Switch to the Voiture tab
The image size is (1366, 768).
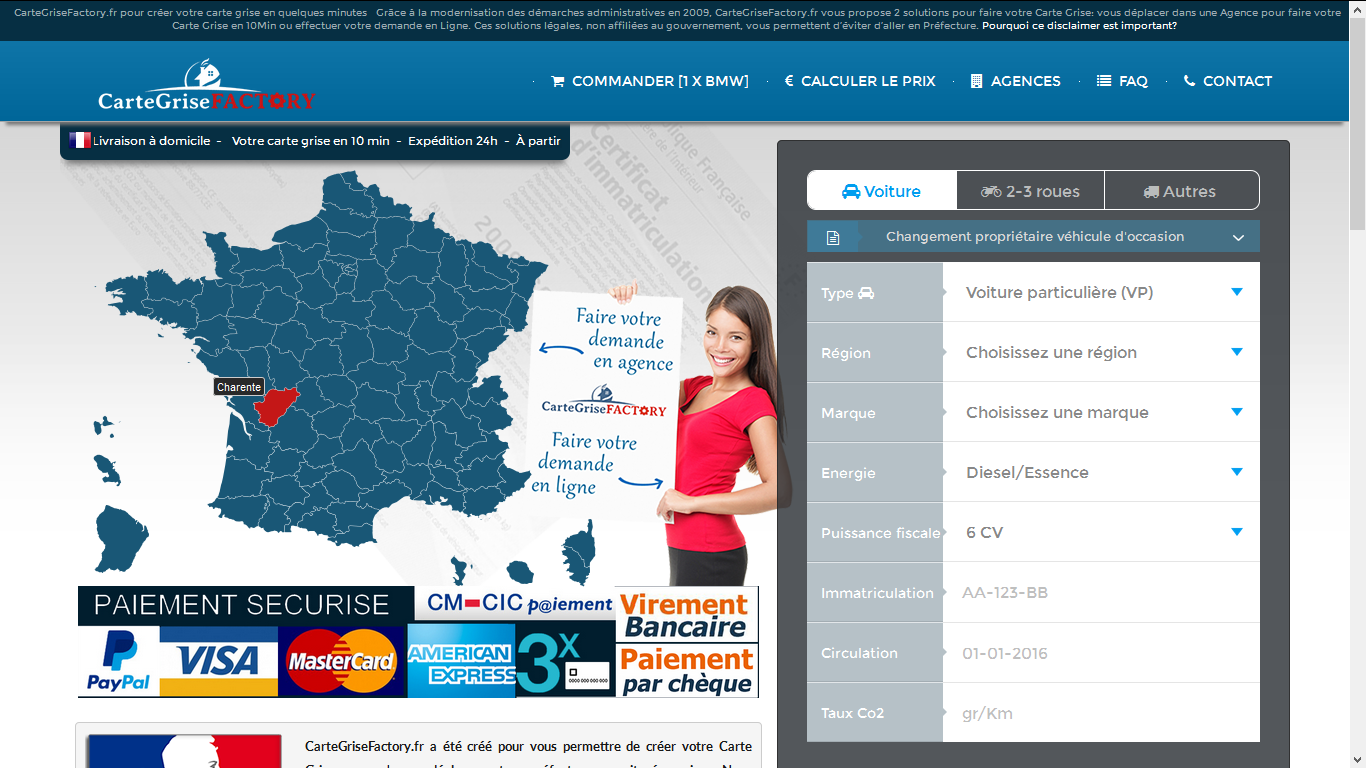point(882,191)
